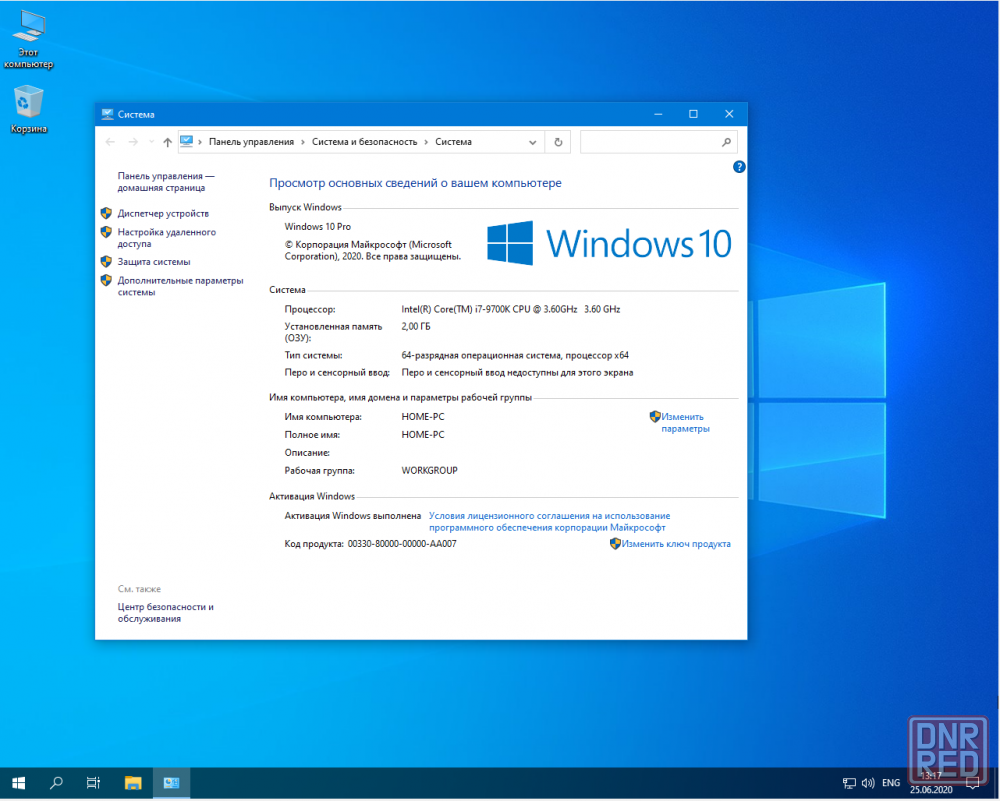This screenshot has width=1000, height=801.
Task: Open Диспетчер устройств link
Action: click(163, 213)
